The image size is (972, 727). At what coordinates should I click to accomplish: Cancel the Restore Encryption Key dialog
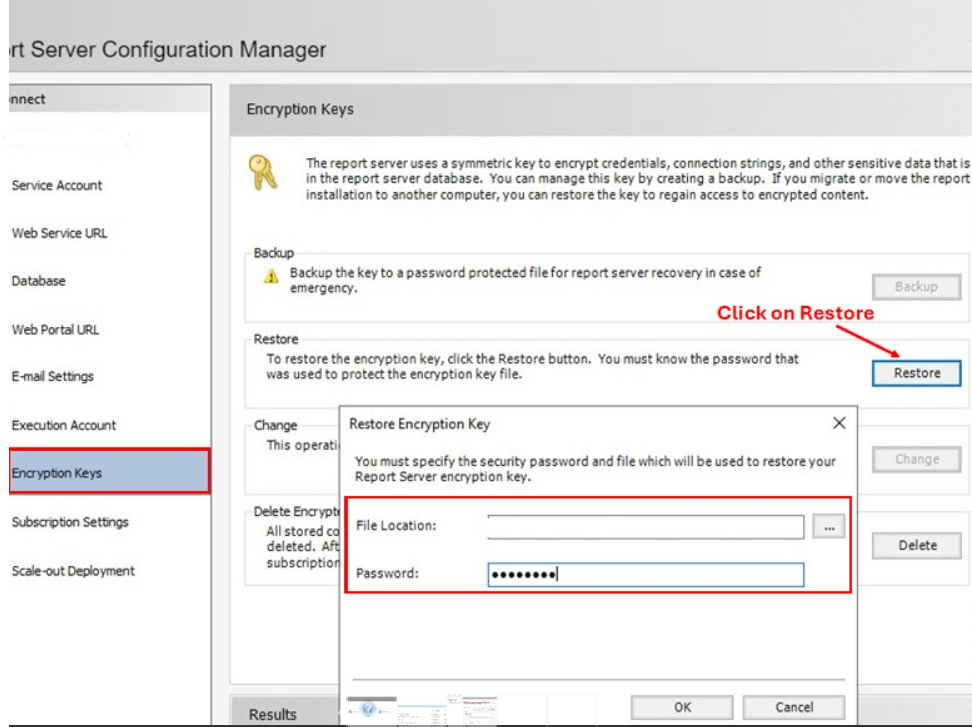pyautogui.click(x=793, y=707)
